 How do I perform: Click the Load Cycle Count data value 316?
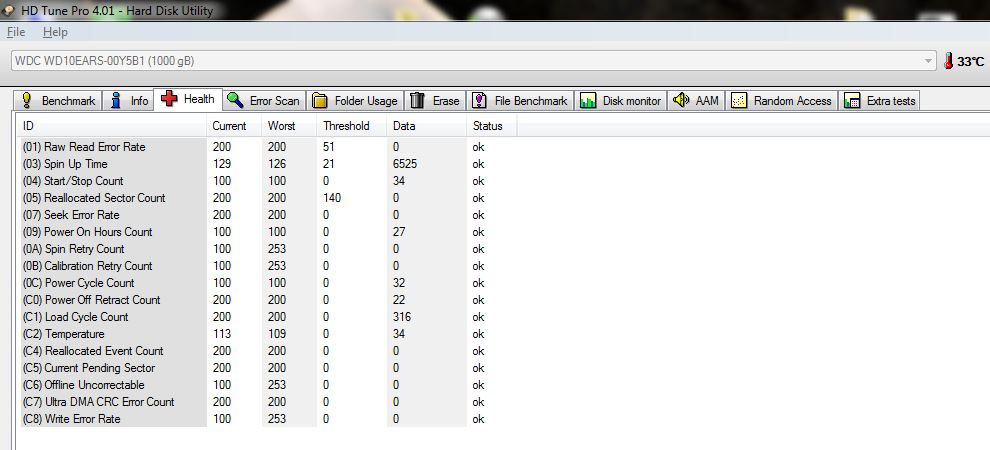click(x=402, y=317)
